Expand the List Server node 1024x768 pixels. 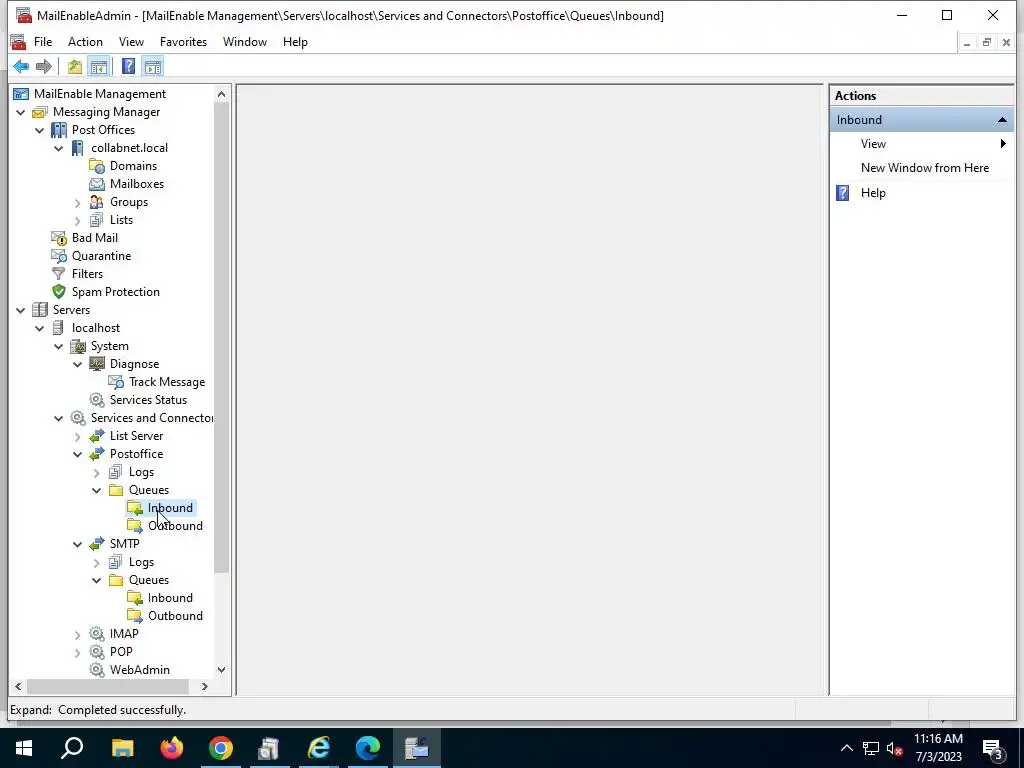(78, 436)
